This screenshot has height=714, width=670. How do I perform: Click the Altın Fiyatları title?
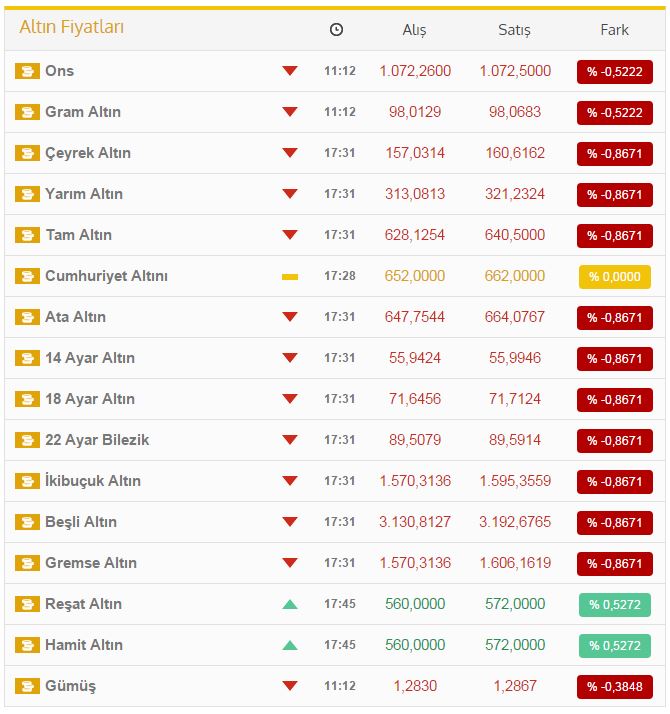pyautogui.click(x=72, y=28)
